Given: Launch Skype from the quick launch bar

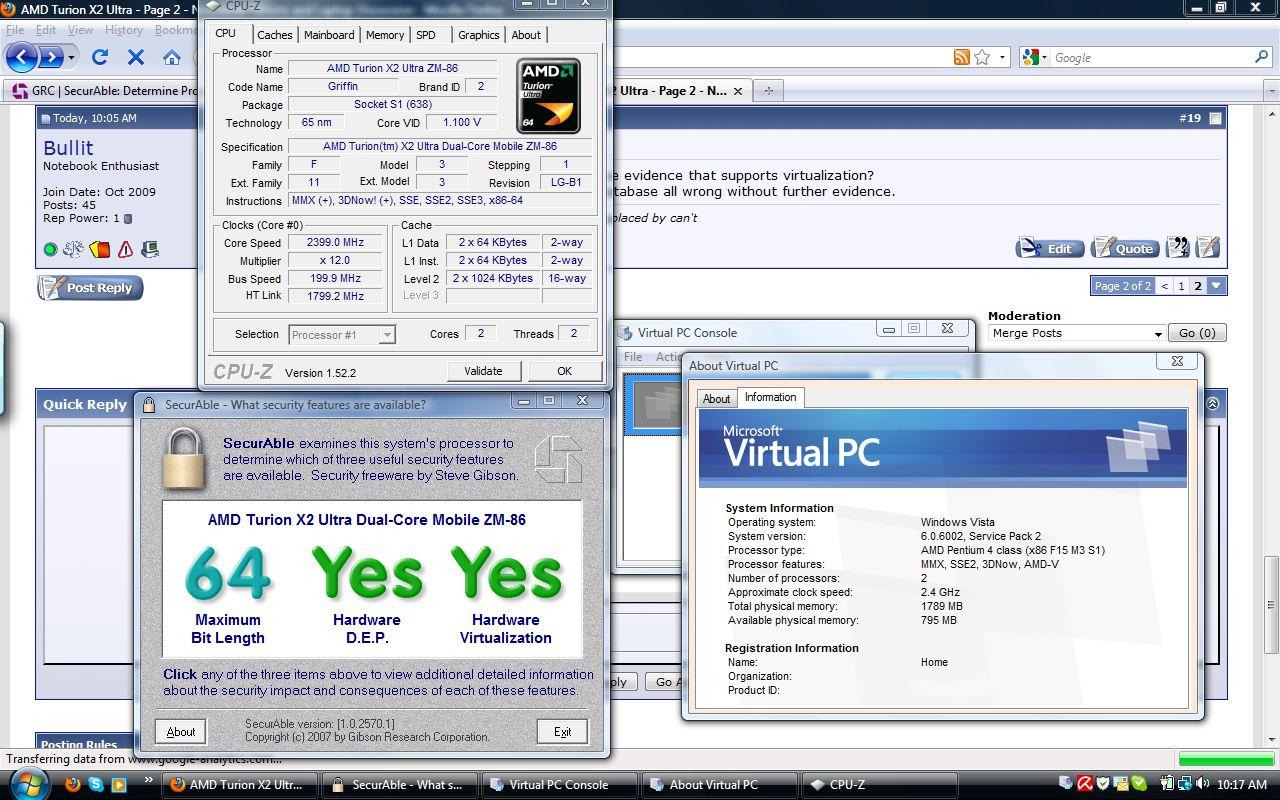Looking at the screenshot, I should (97, 785).
